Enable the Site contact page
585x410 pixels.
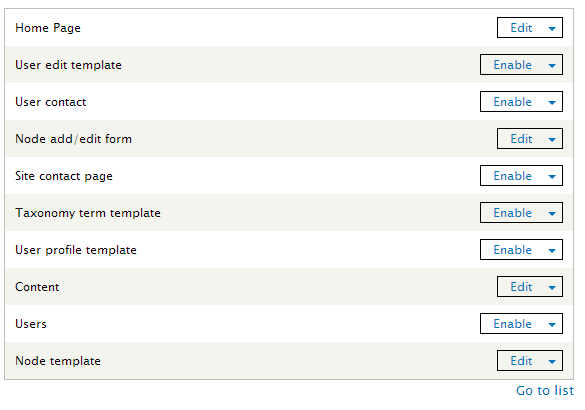pos(512,176)
